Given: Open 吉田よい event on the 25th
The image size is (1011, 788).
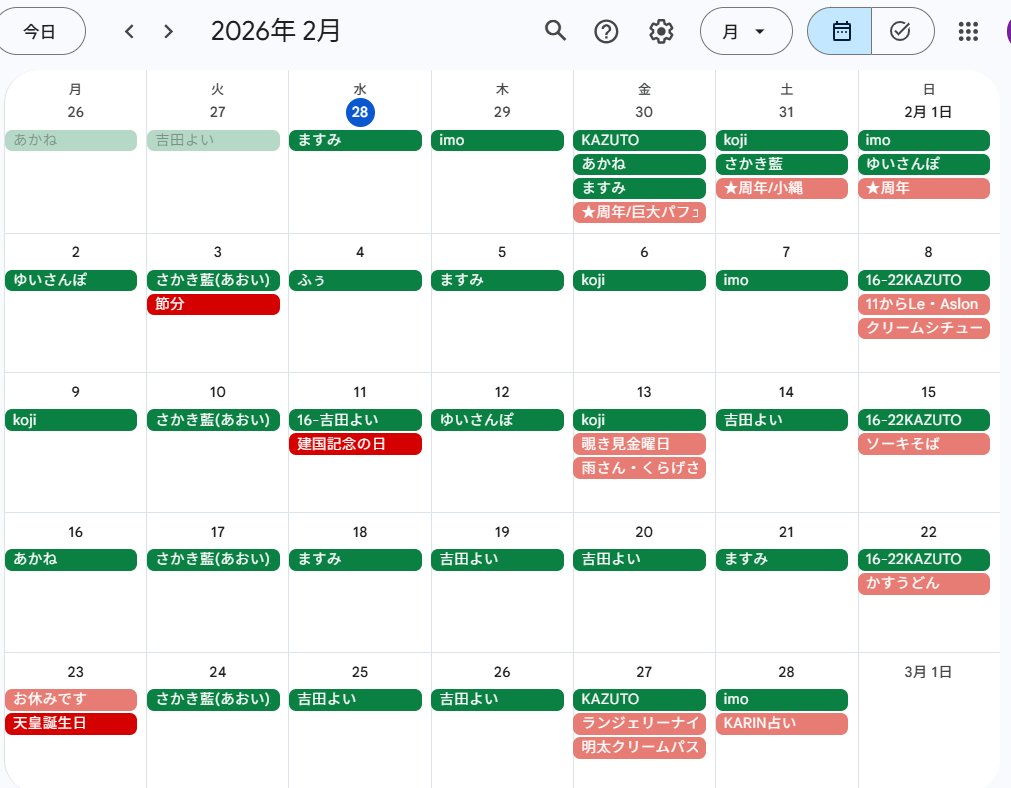Looking at the screenshot, I should pyautogui.click(x=355, y=699).
